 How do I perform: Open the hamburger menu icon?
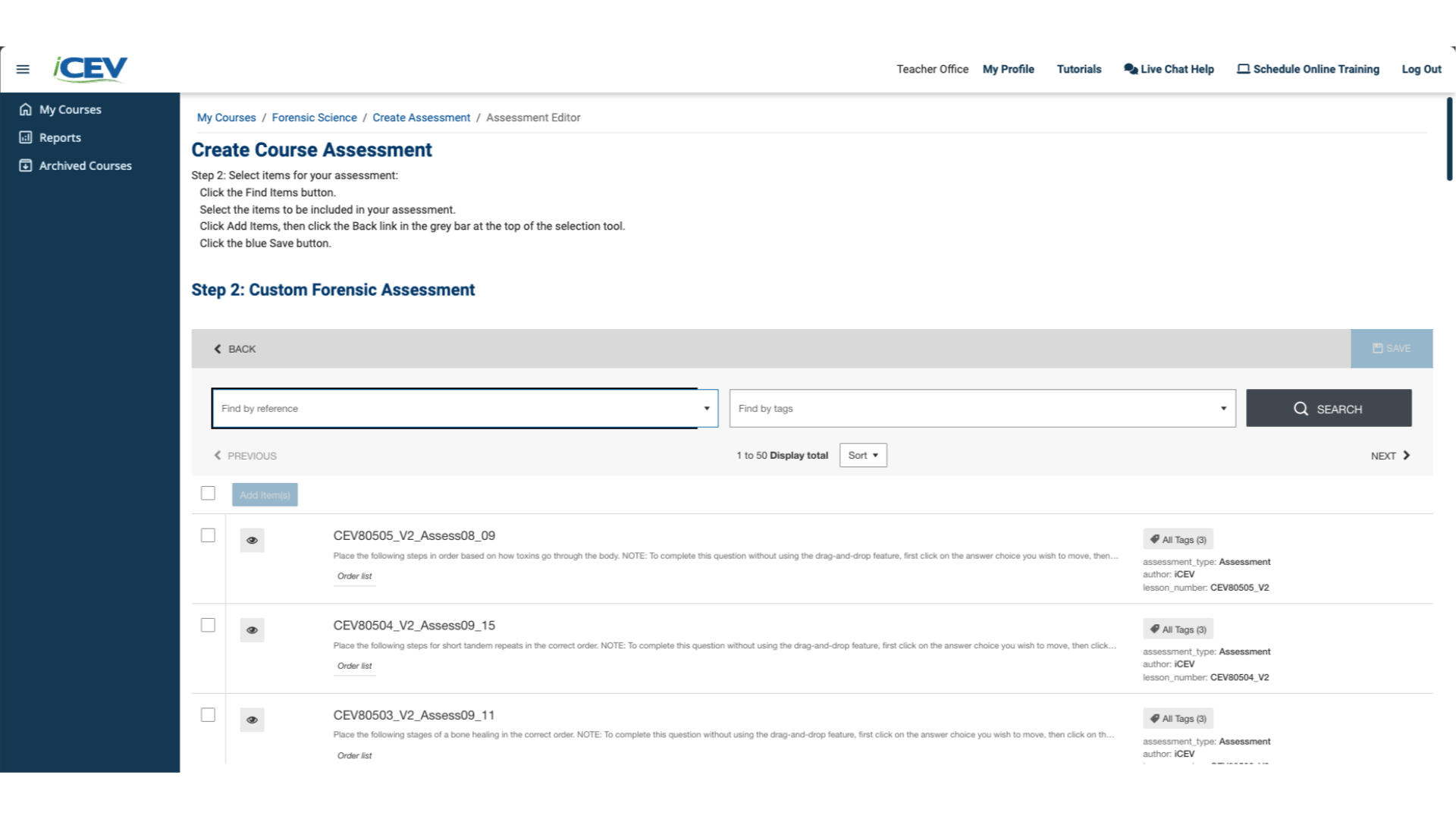[23, 69]
